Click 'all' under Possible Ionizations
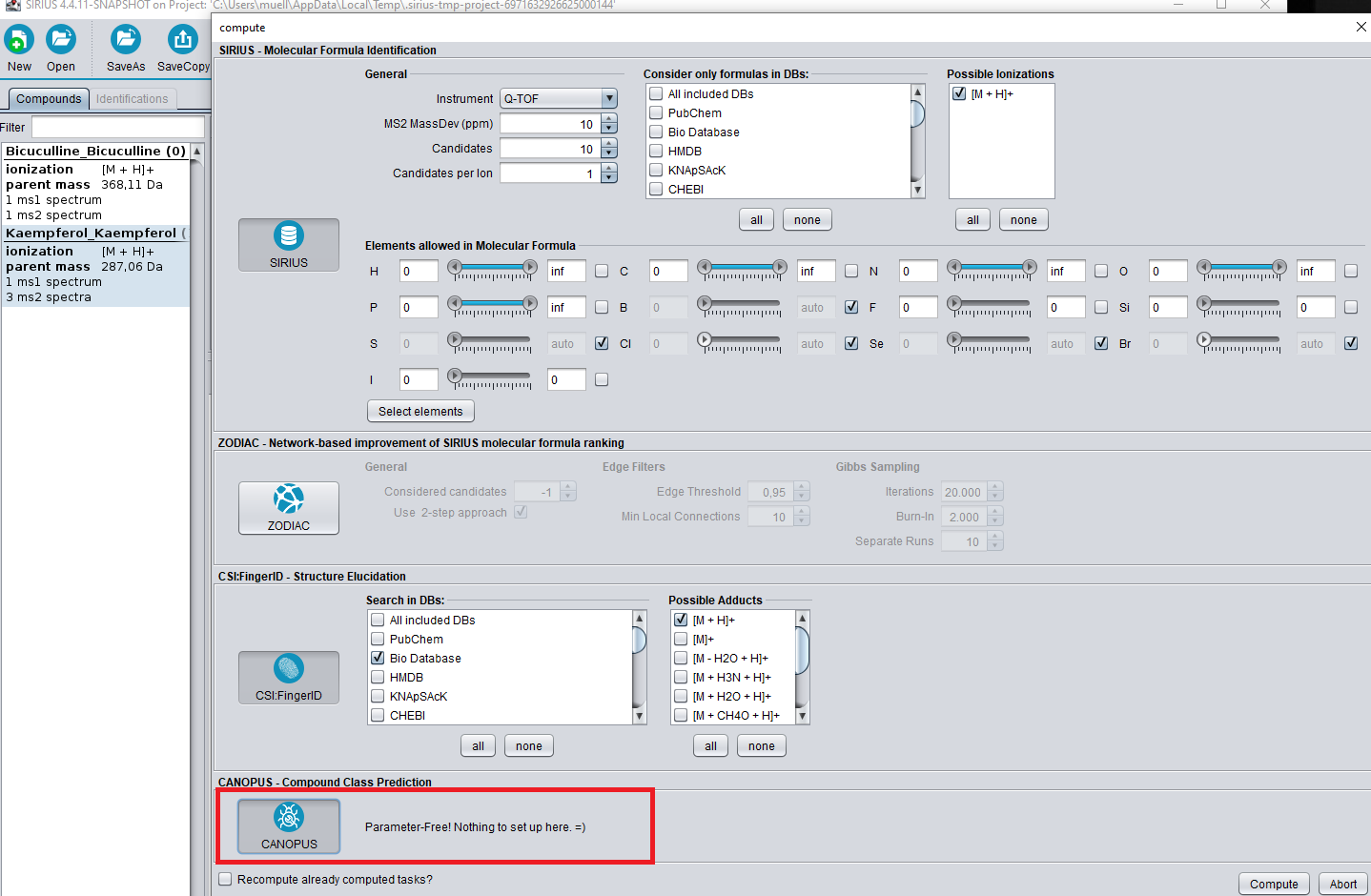The image size is (1371, 896). pyautogui.click(x=972, y=219)
